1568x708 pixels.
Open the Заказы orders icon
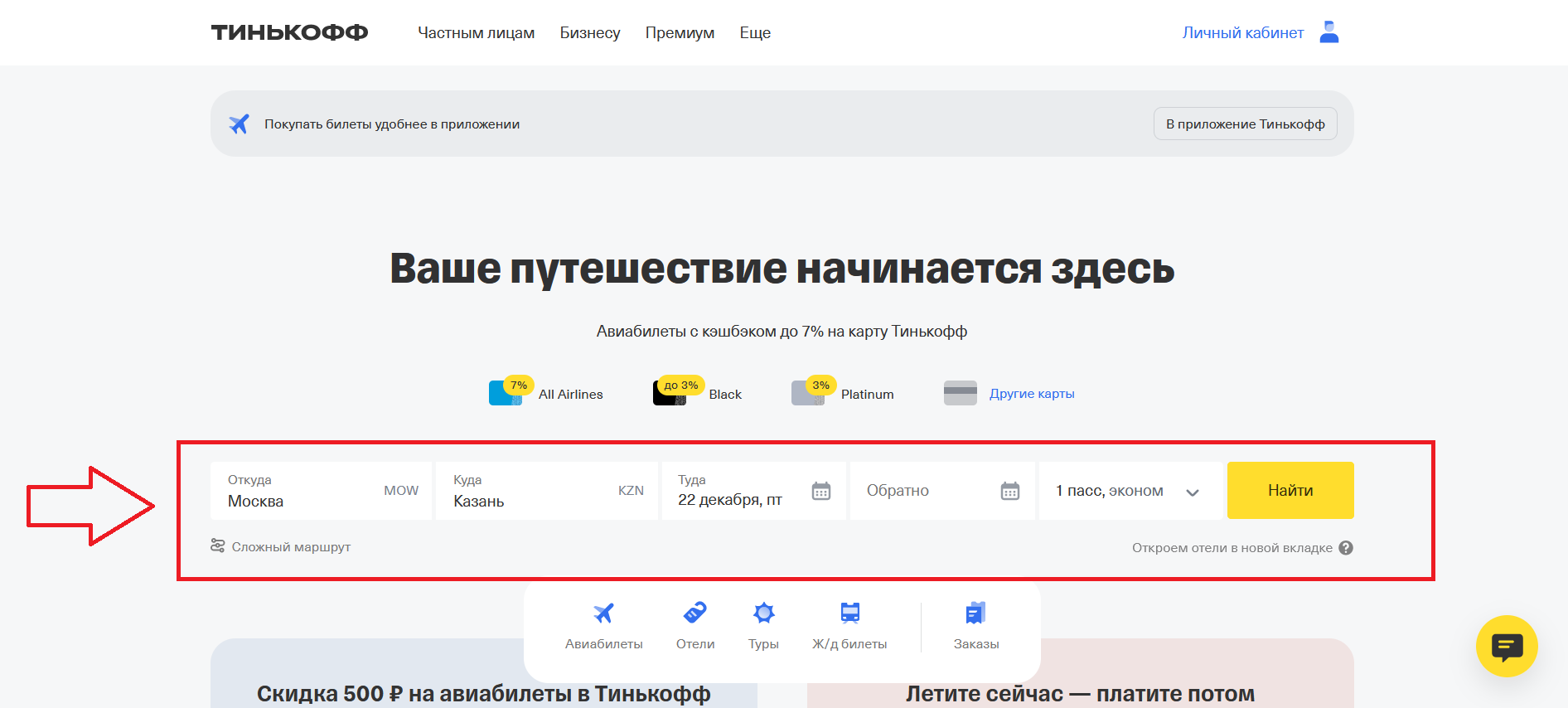click(x=975, y=613)
